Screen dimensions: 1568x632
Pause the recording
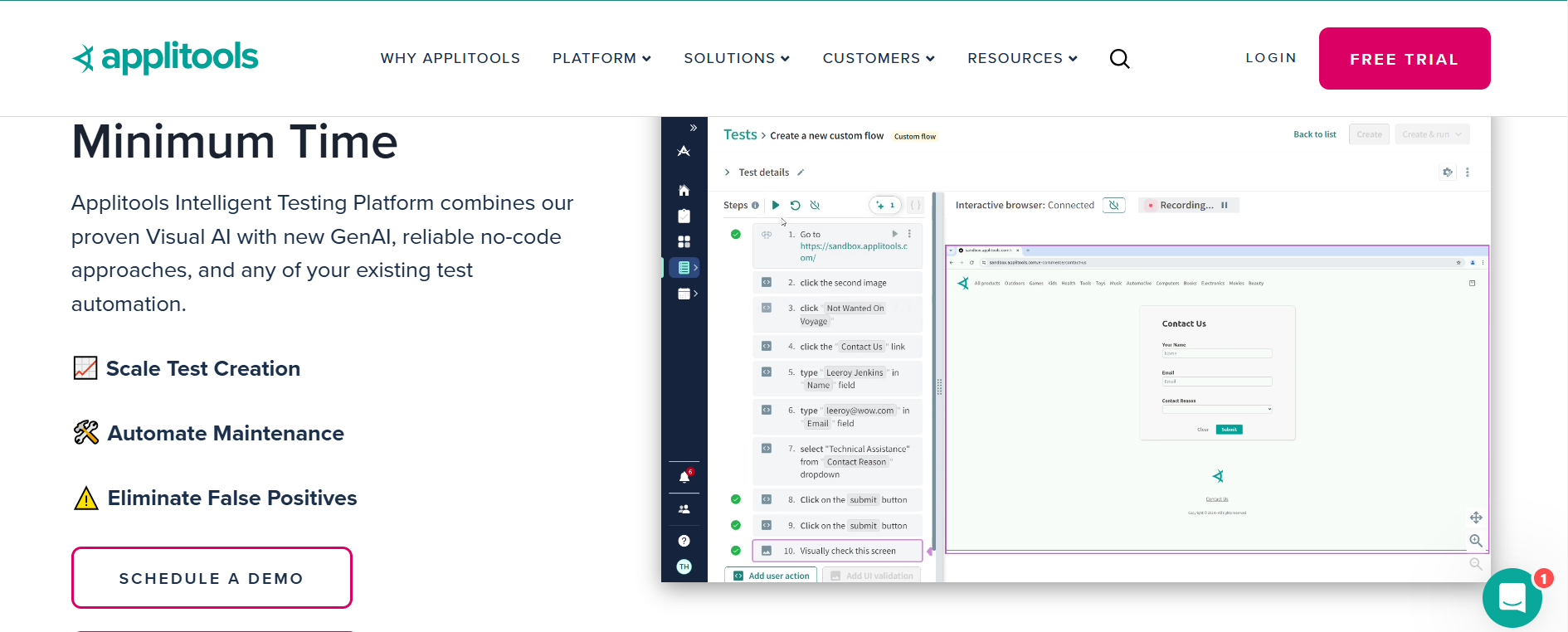click(1225, 205)
